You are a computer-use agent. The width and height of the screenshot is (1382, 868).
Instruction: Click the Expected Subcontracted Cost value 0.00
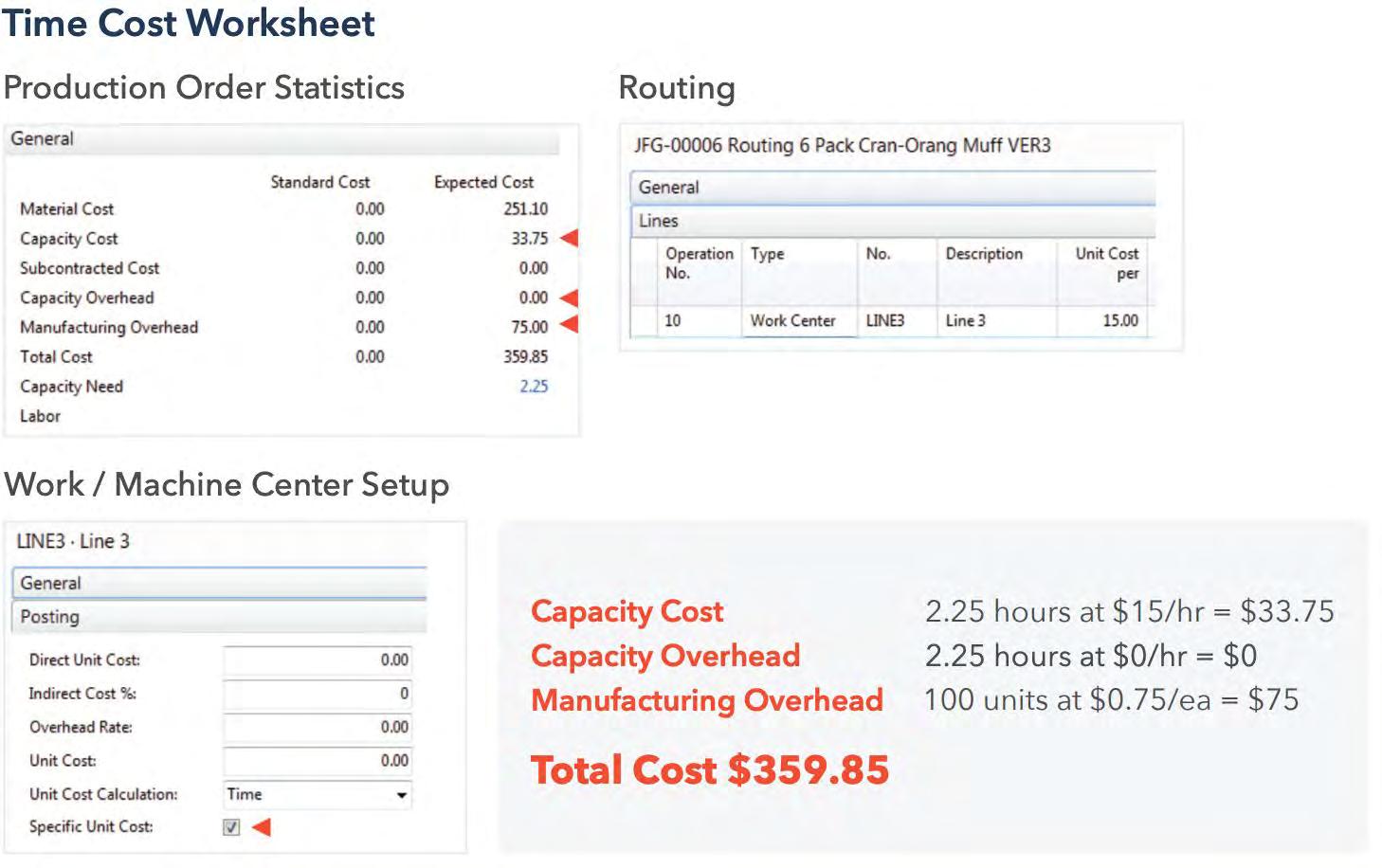point(534,268)
